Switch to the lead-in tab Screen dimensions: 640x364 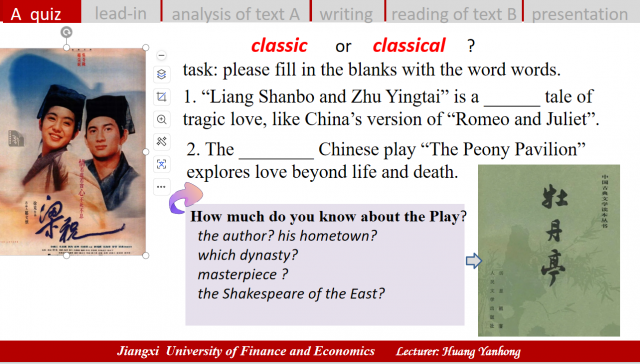(121, 12)
